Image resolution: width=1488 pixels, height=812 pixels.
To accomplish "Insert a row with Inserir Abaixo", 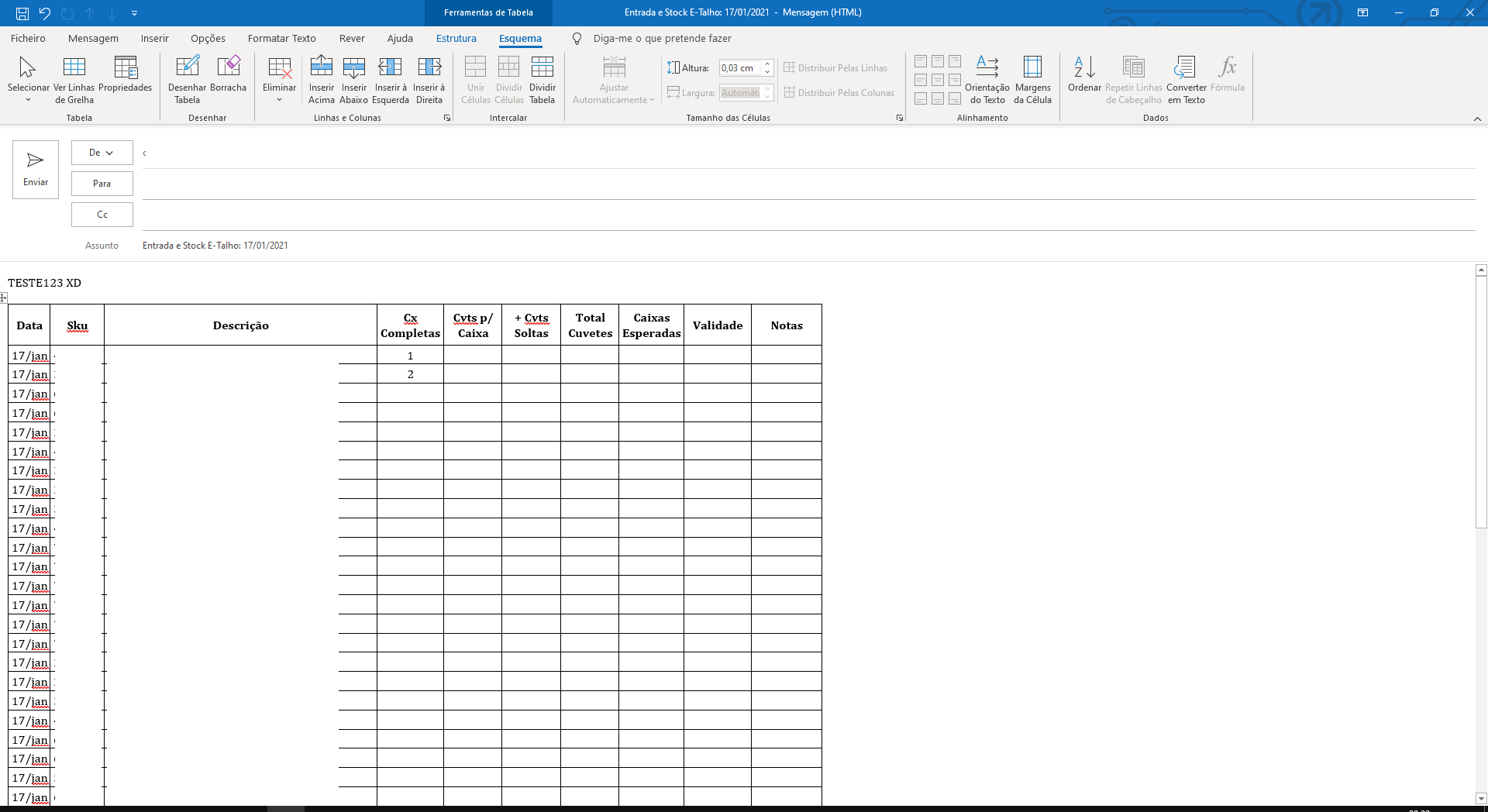I will pos(354,80).
